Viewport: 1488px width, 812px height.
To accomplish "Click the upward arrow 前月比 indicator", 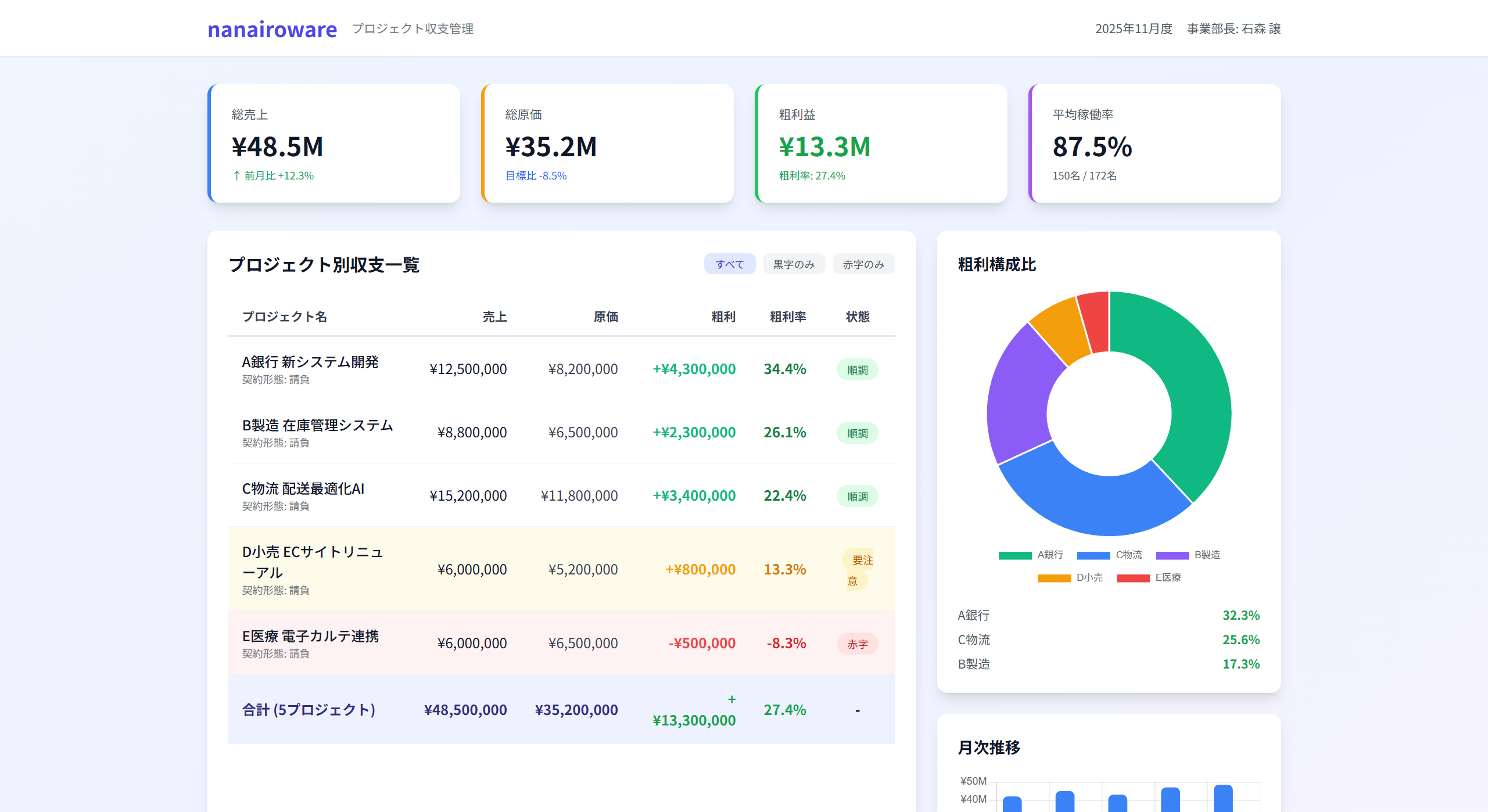I will tap(236, 175).
